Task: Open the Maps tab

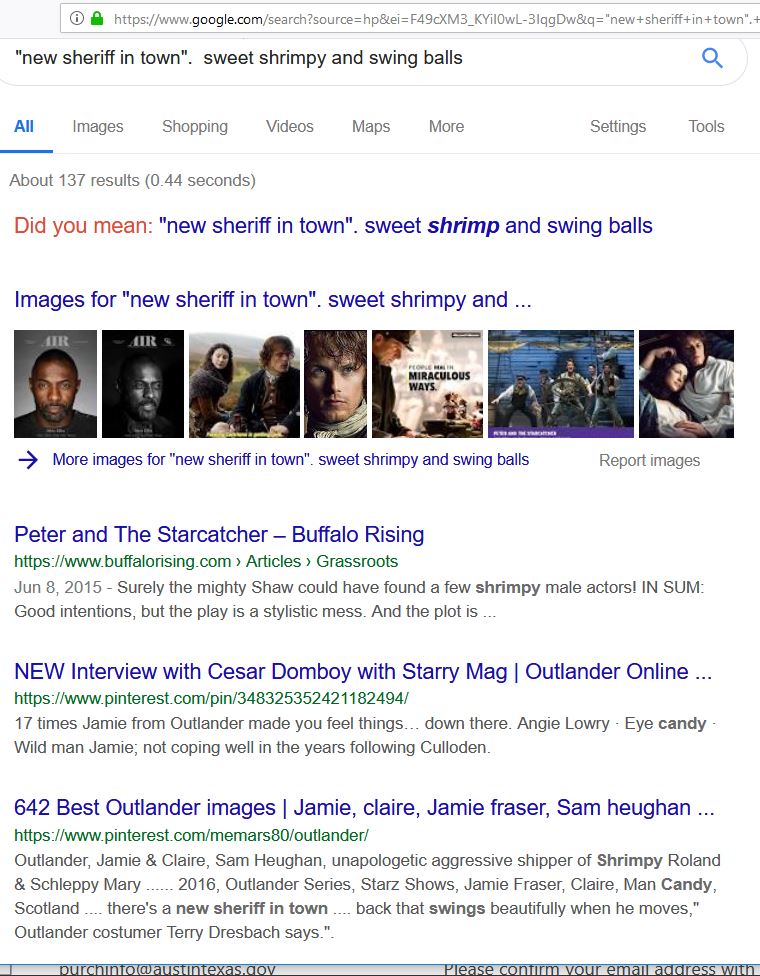Action: [371, 126]
